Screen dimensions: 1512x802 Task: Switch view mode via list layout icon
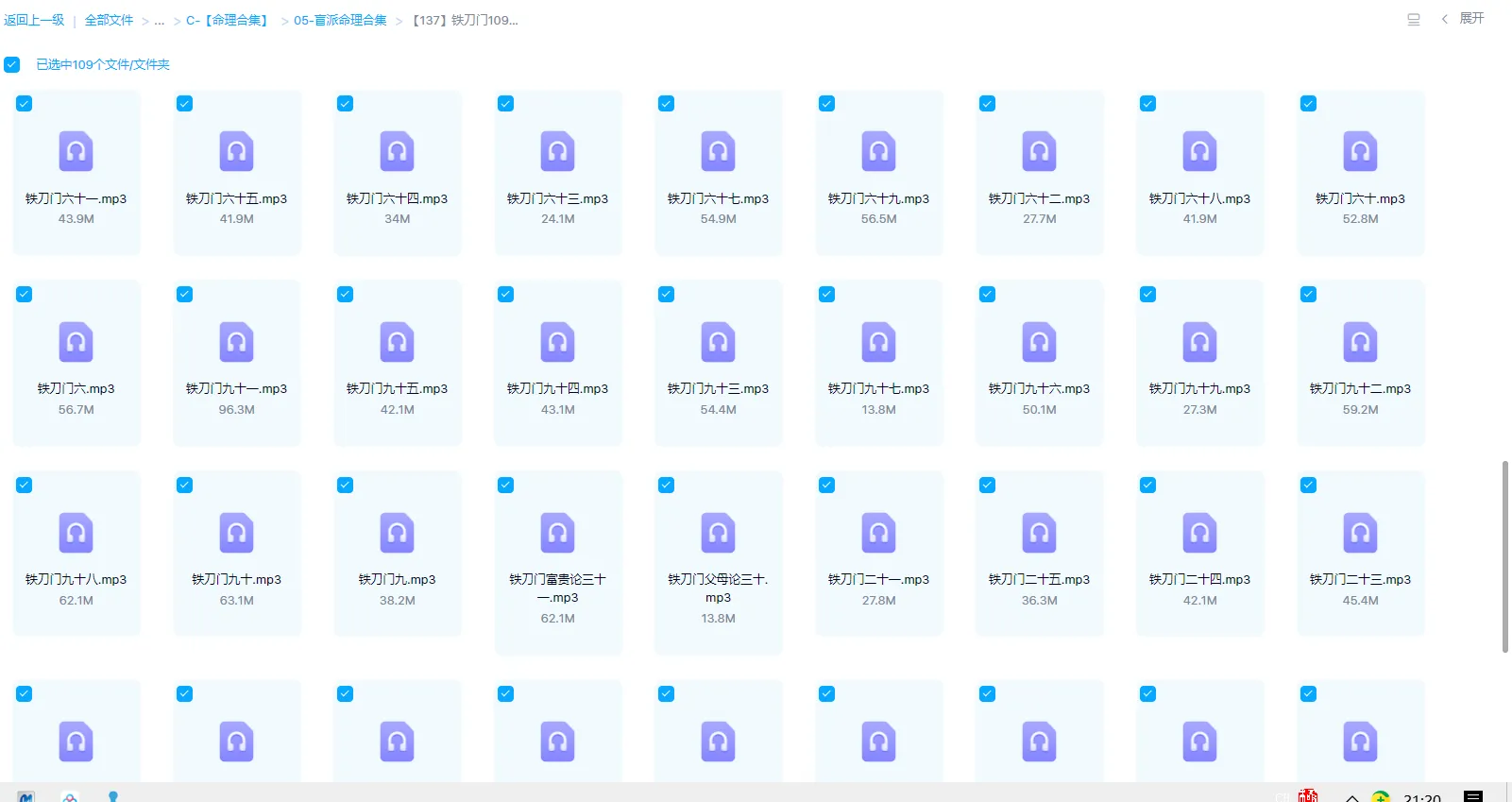tap(1414, 19)
